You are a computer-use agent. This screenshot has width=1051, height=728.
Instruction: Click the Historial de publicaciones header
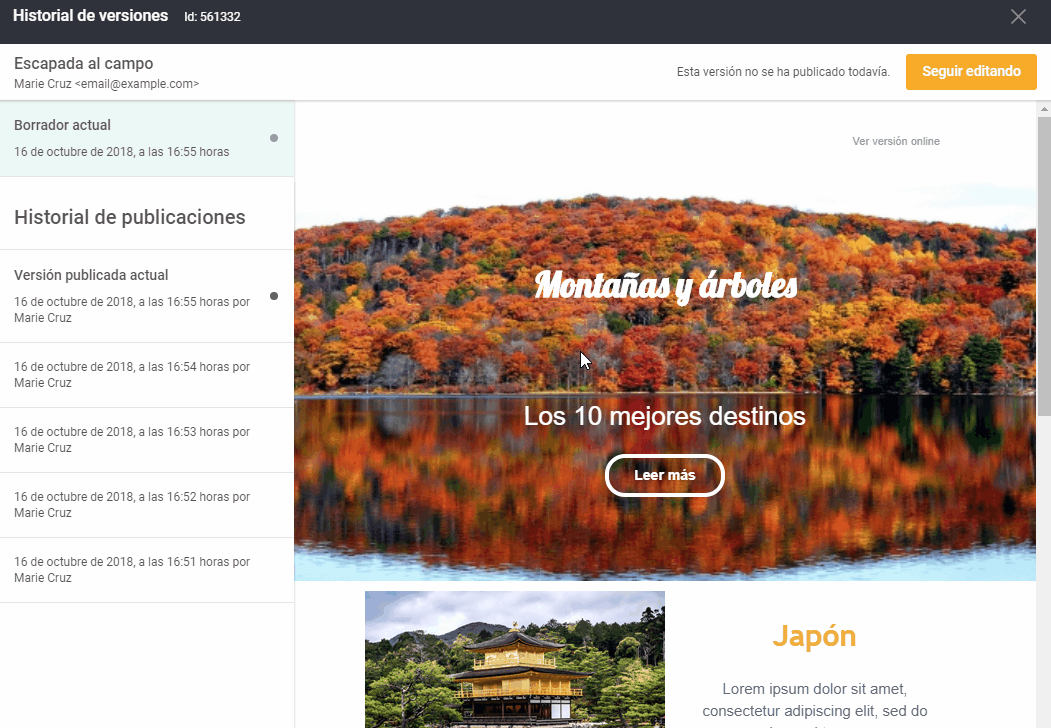pyautogui.click(x=130, y=217)
